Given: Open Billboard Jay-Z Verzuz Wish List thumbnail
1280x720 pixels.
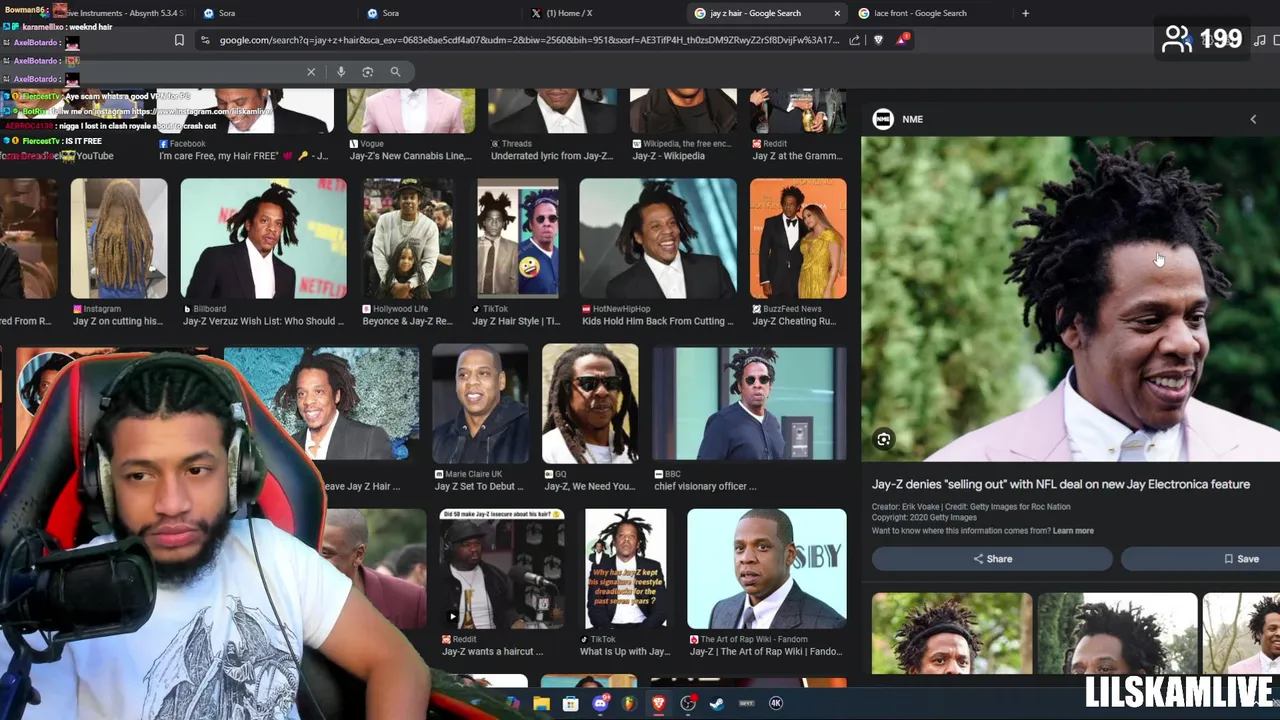Looking at the screenshot, I should tap(264, 239).
